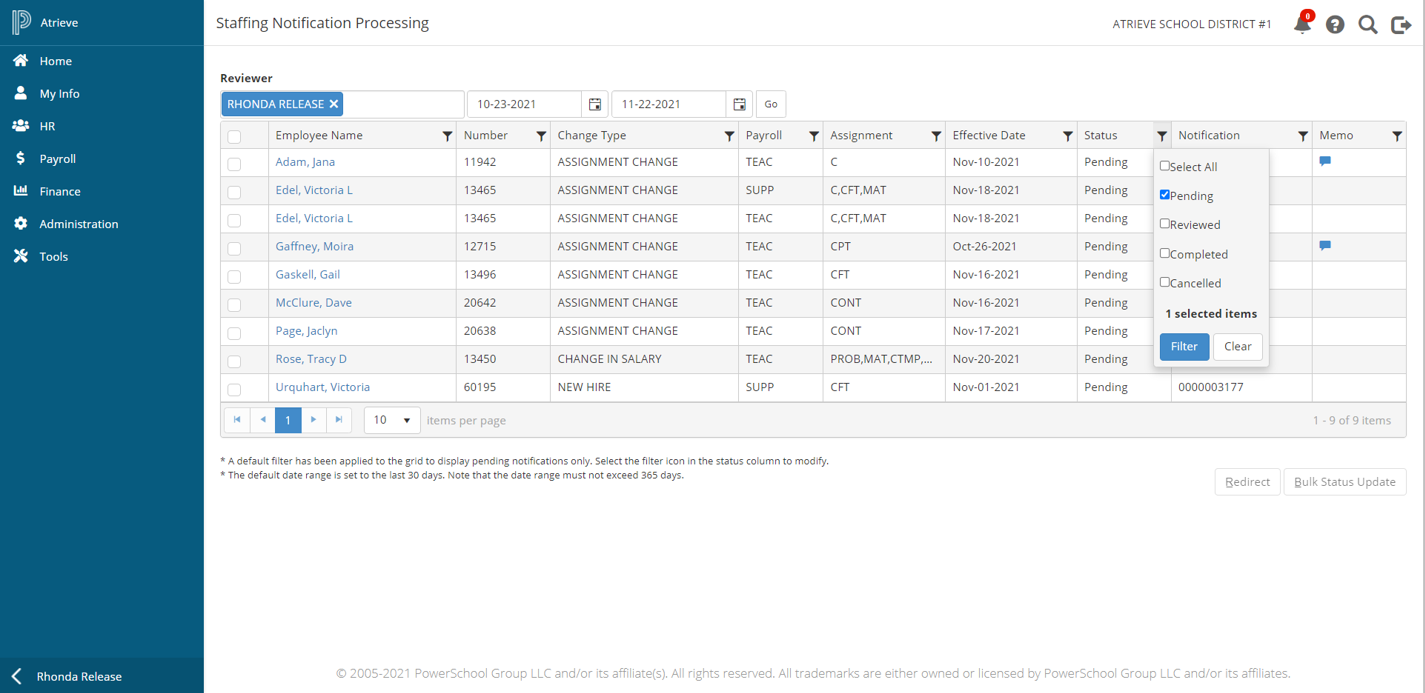The image size is (1425, 693).
Task: Open the Change Type column filter
Action: (729, 136)
